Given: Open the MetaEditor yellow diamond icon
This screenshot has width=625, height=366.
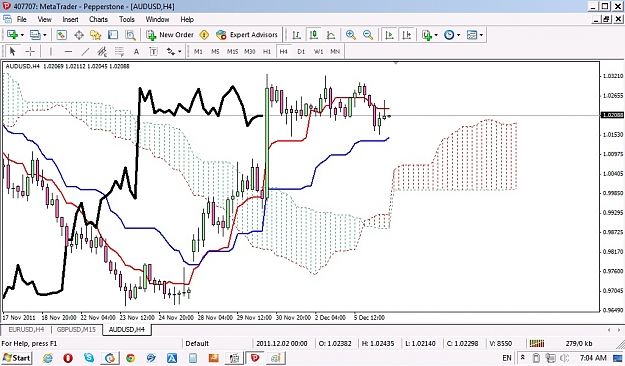Looking at the screenshot, I should point(204,35).
